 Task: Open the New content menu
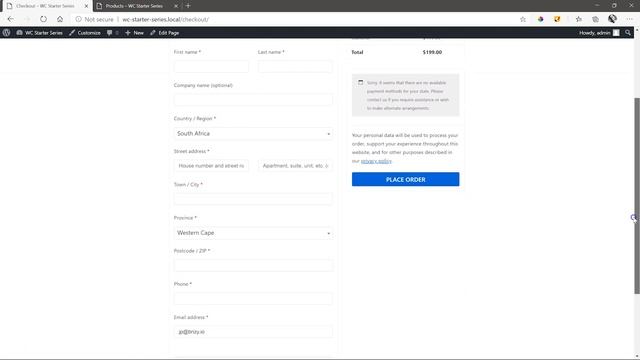(x=134, y=33)
